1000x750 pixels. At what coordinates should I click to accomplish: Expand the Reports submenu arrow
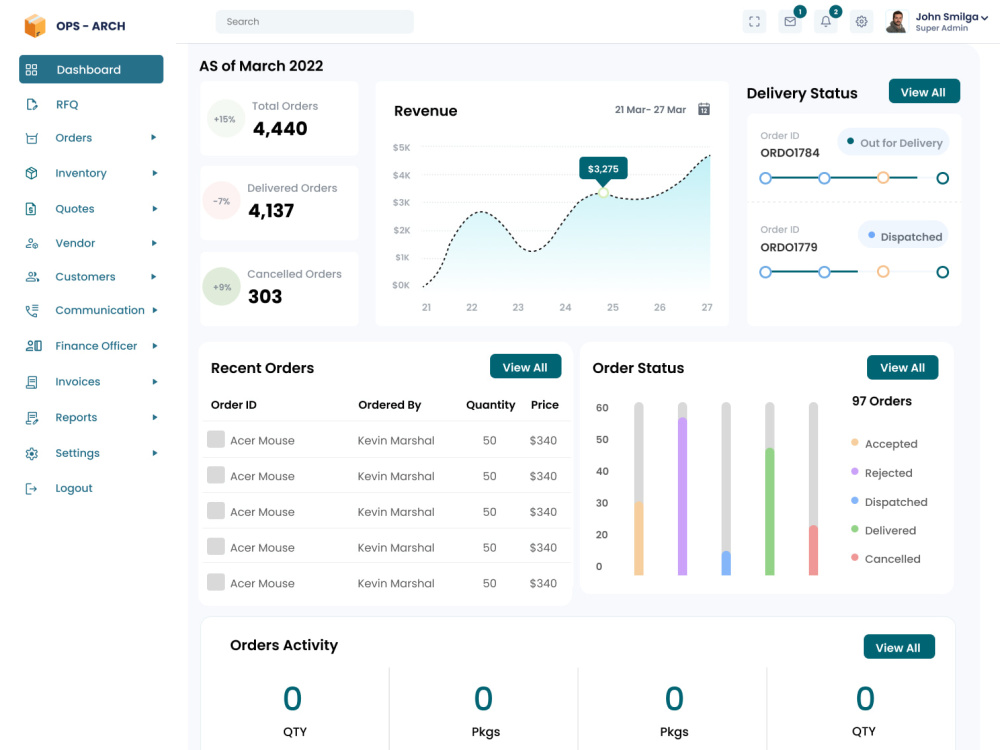(x=154, y=418)
